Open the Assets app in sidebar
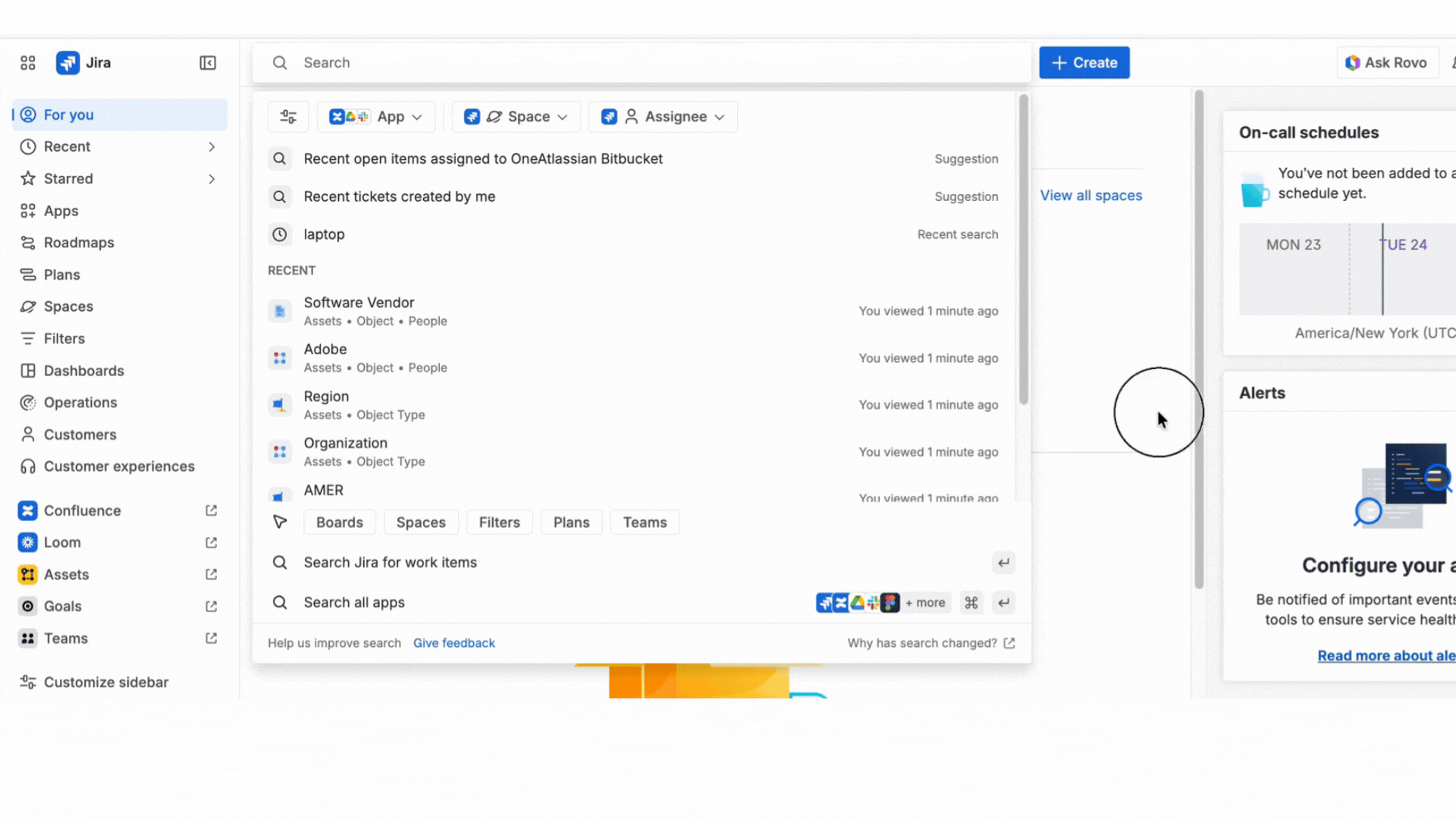1456x819 pixels. point(66,574)
